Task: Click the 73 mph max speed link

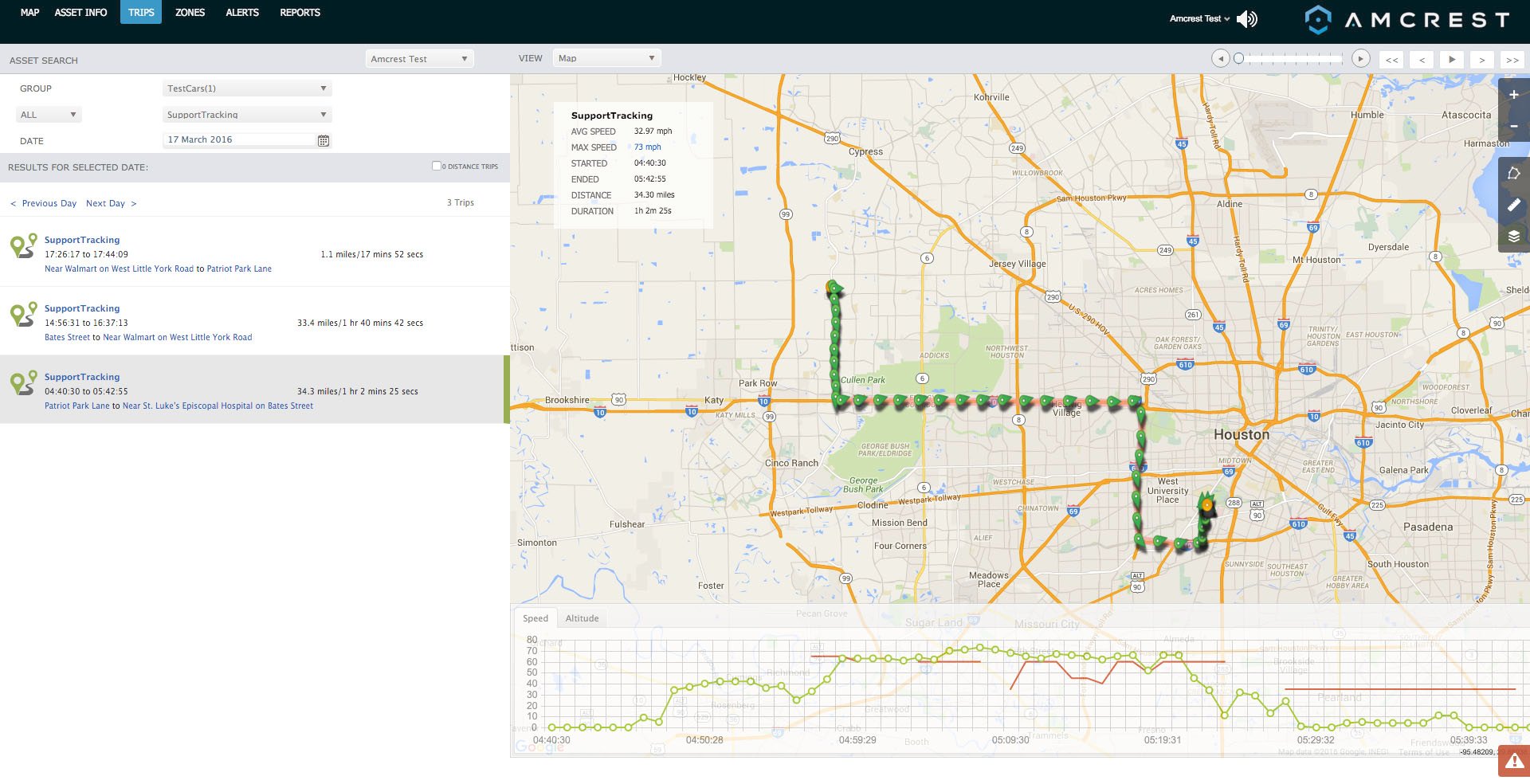Action: [647, 147]
